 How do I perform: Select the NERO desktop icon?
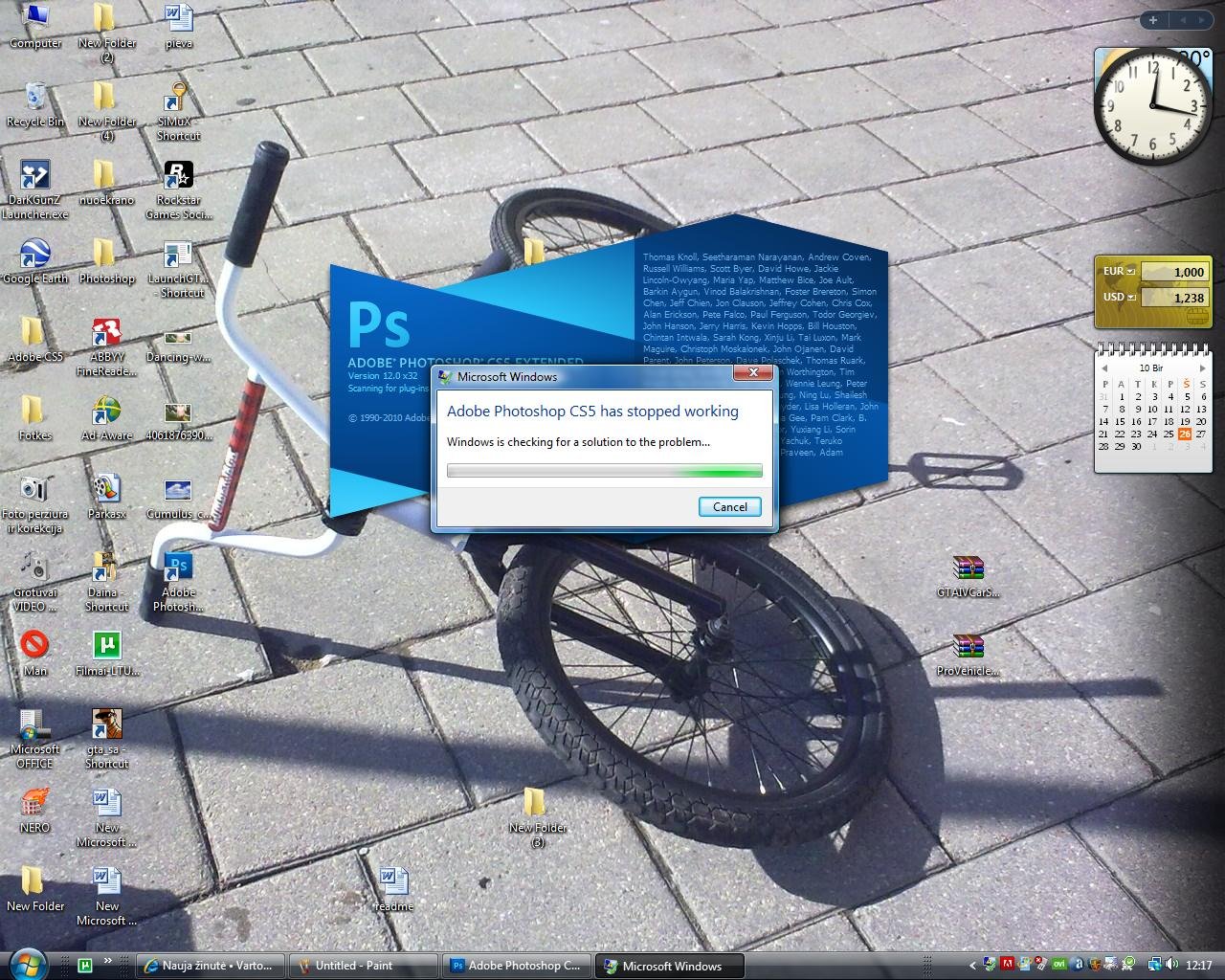point(34,804)
